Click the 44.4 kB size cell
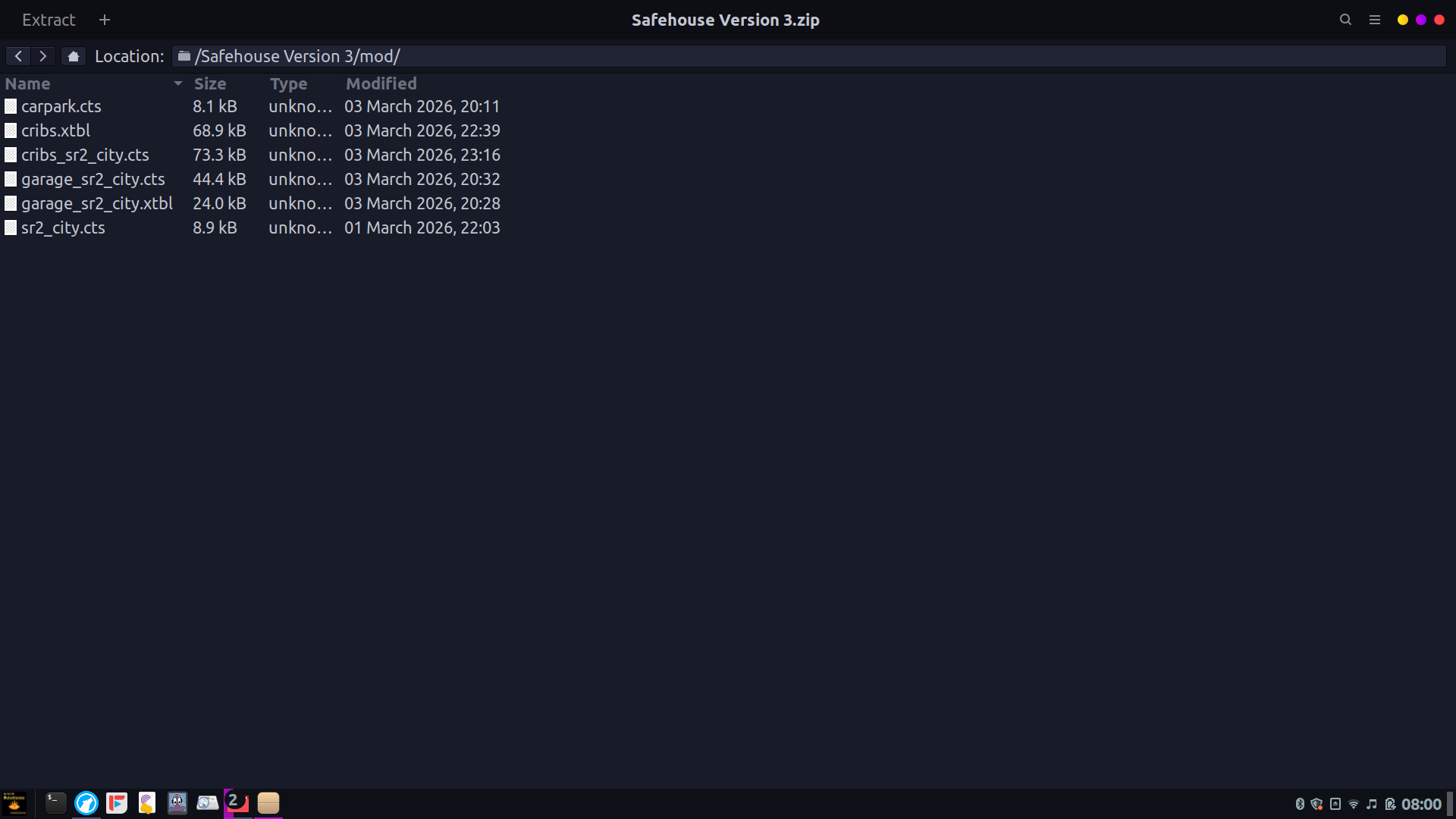This screenshot has width=1456, height=819. point(219,179)
